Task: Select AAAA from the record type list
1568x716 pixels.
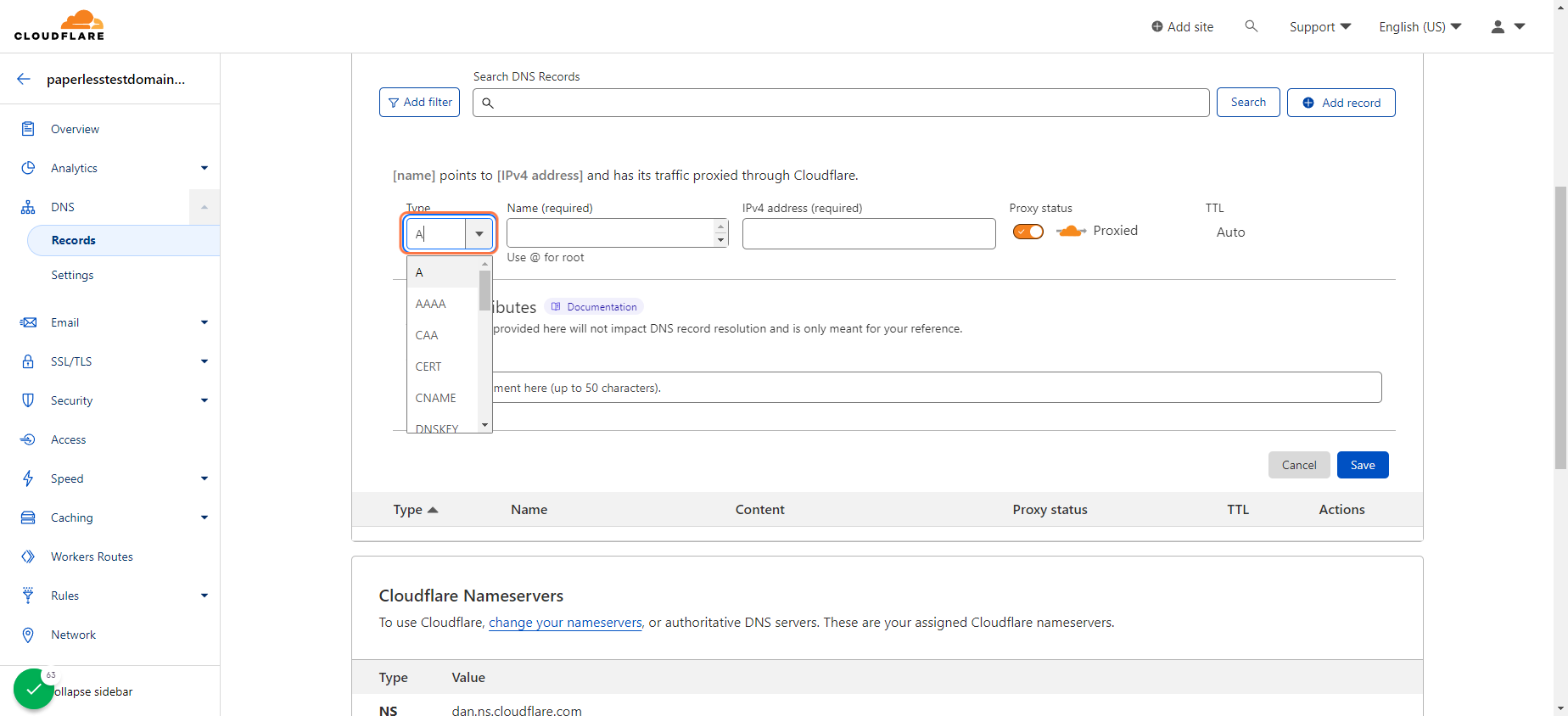Action: point(442,304)
